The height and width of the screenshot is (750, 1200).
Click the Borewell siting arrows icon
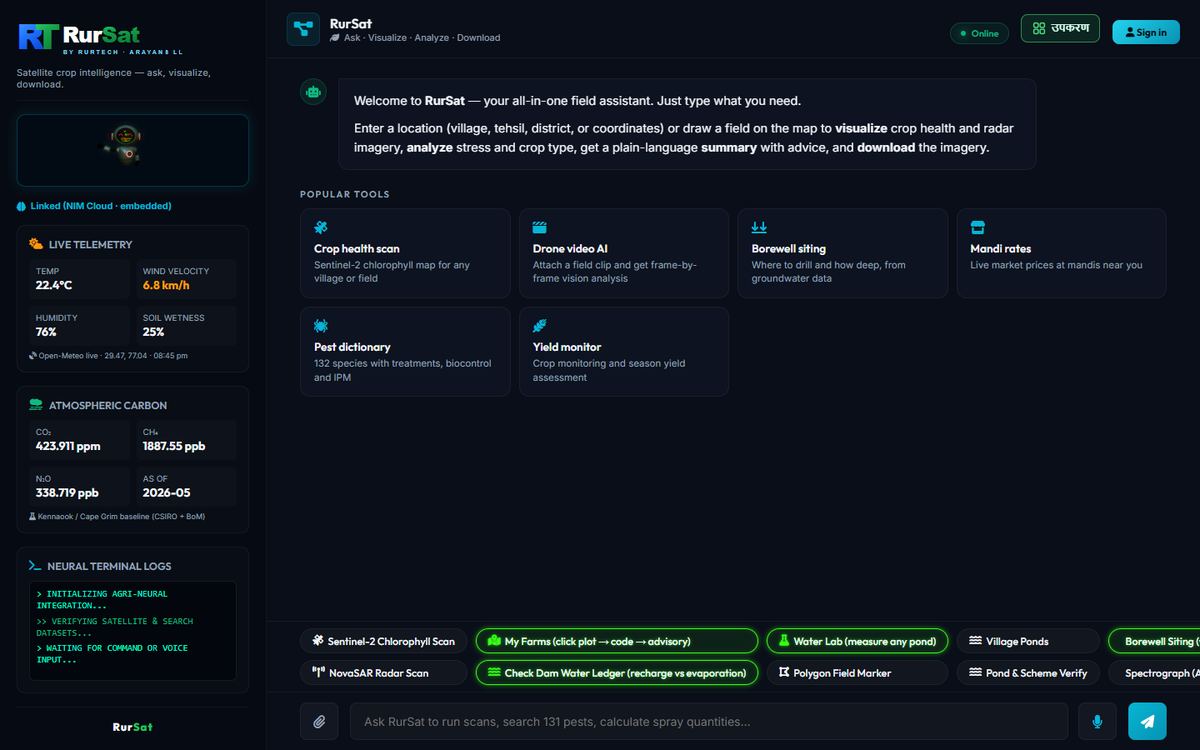coord(759,228)
